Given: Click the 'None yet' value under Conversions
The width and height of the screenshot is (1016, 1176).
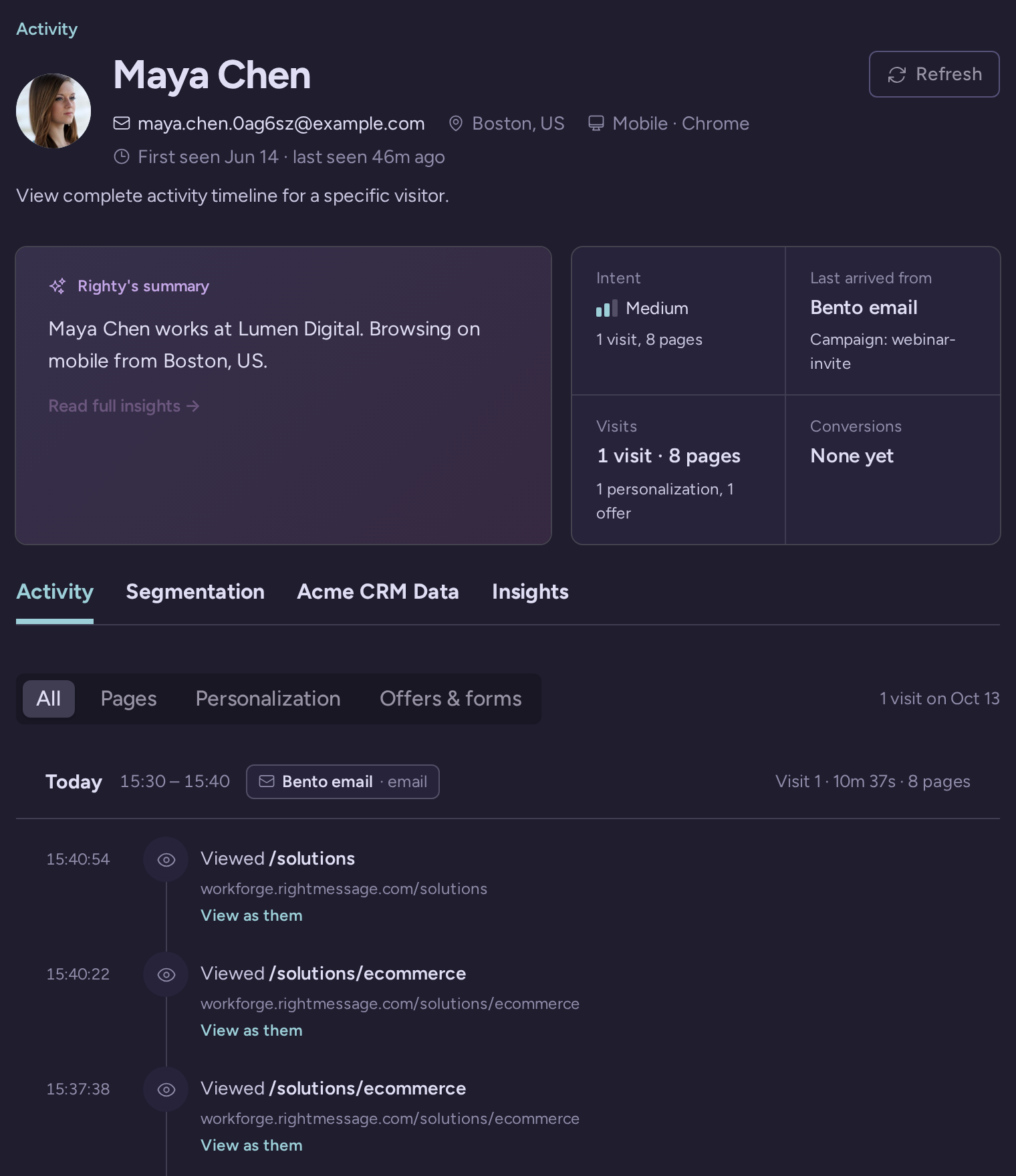Looking at the screenshot, I should (852, 456).
